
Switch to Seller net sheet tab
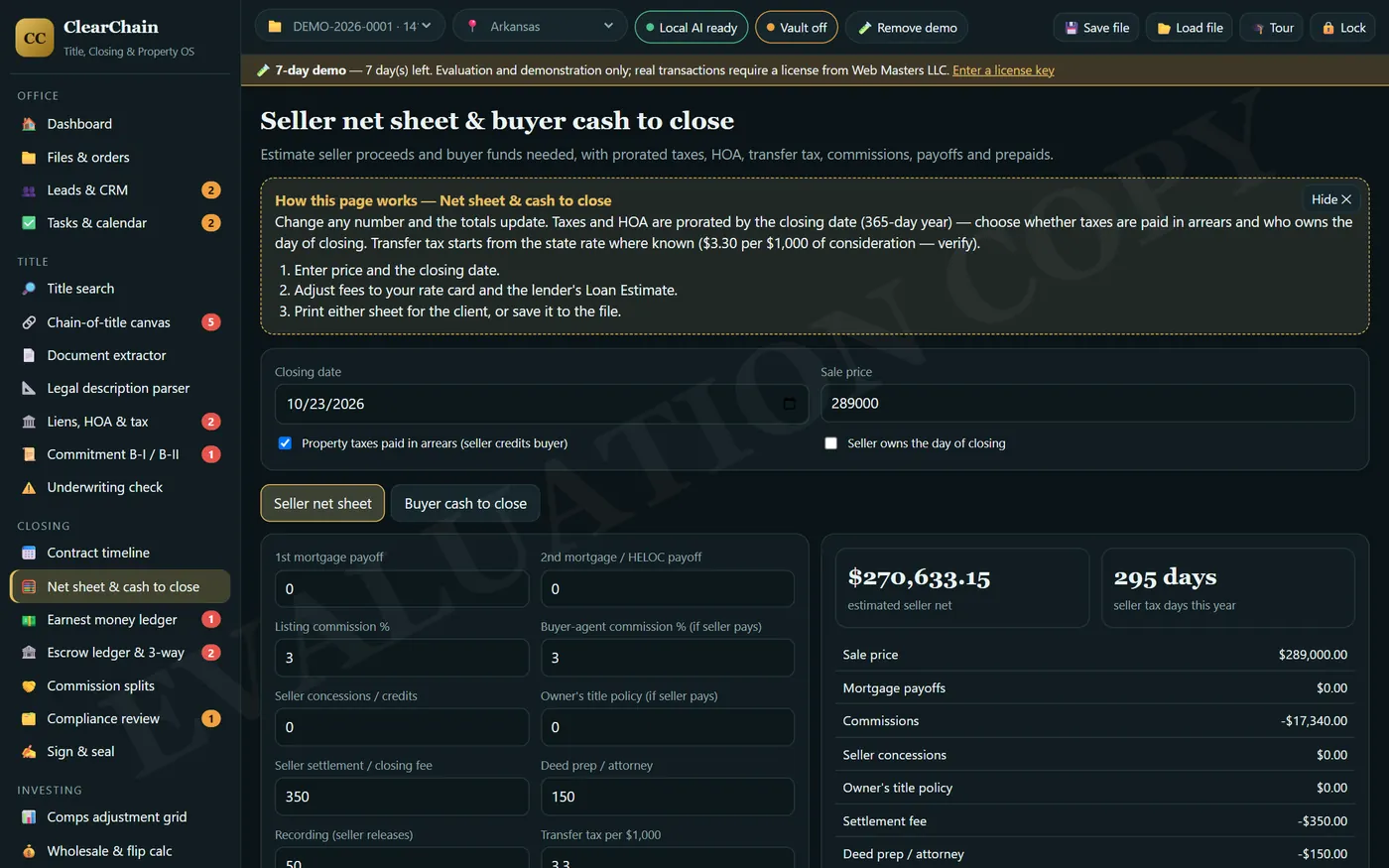coord(322,504)
